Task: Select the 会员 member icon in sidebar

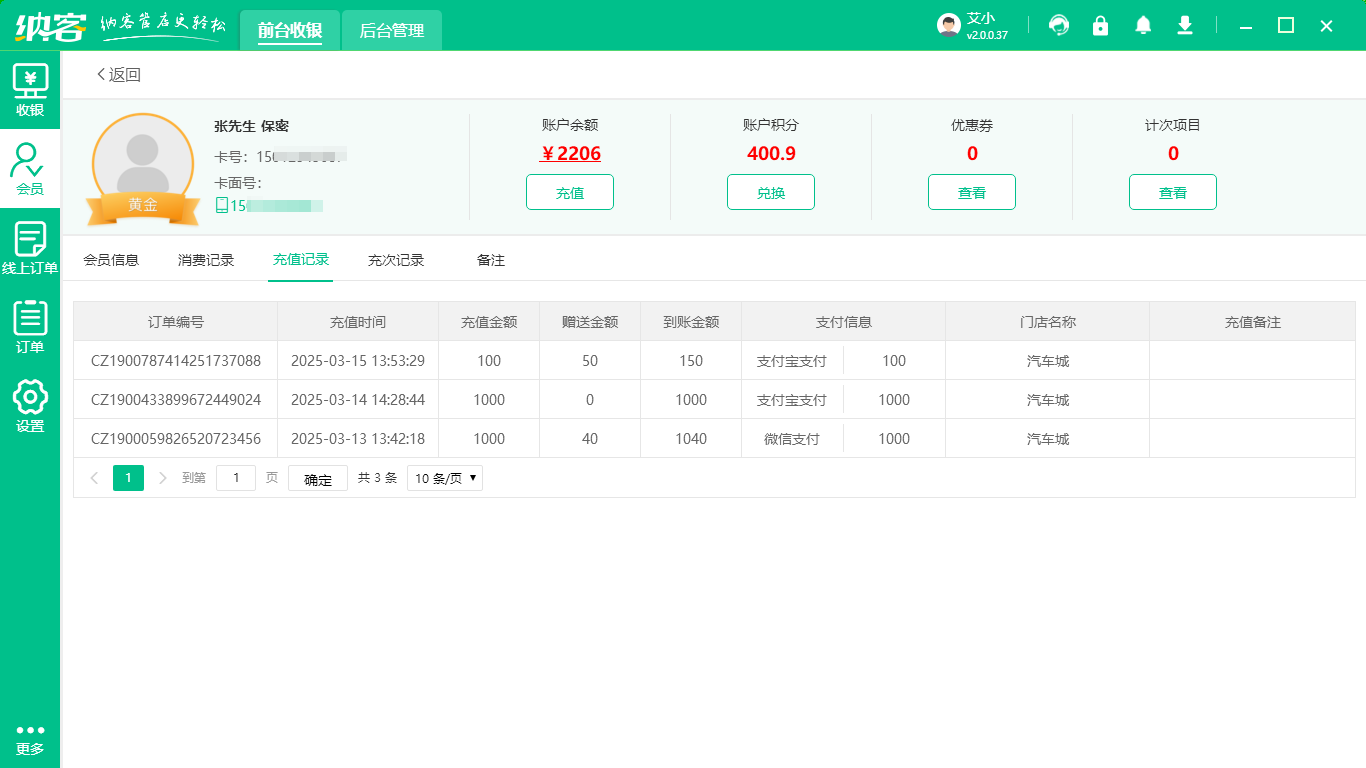Action: (30, 163)
